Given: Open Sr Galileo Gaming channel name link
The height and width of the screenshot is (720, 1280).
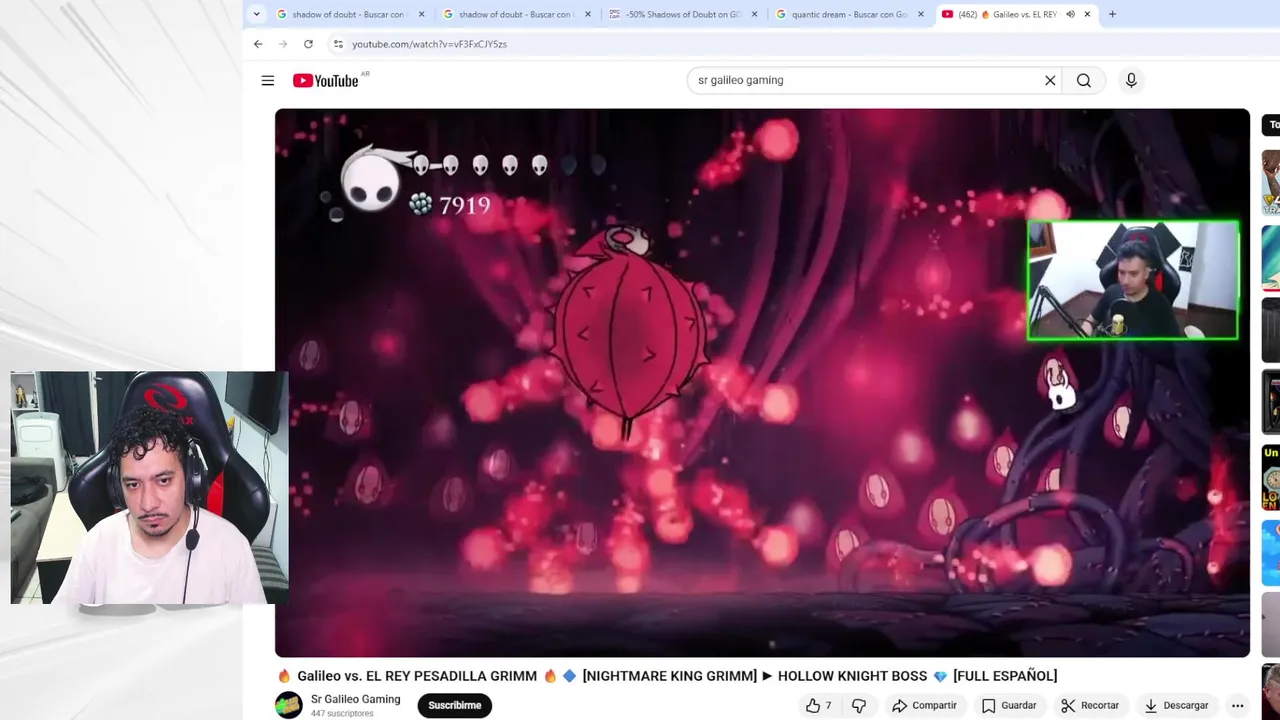Looking at the screenshot, I should tap(355, 699).
